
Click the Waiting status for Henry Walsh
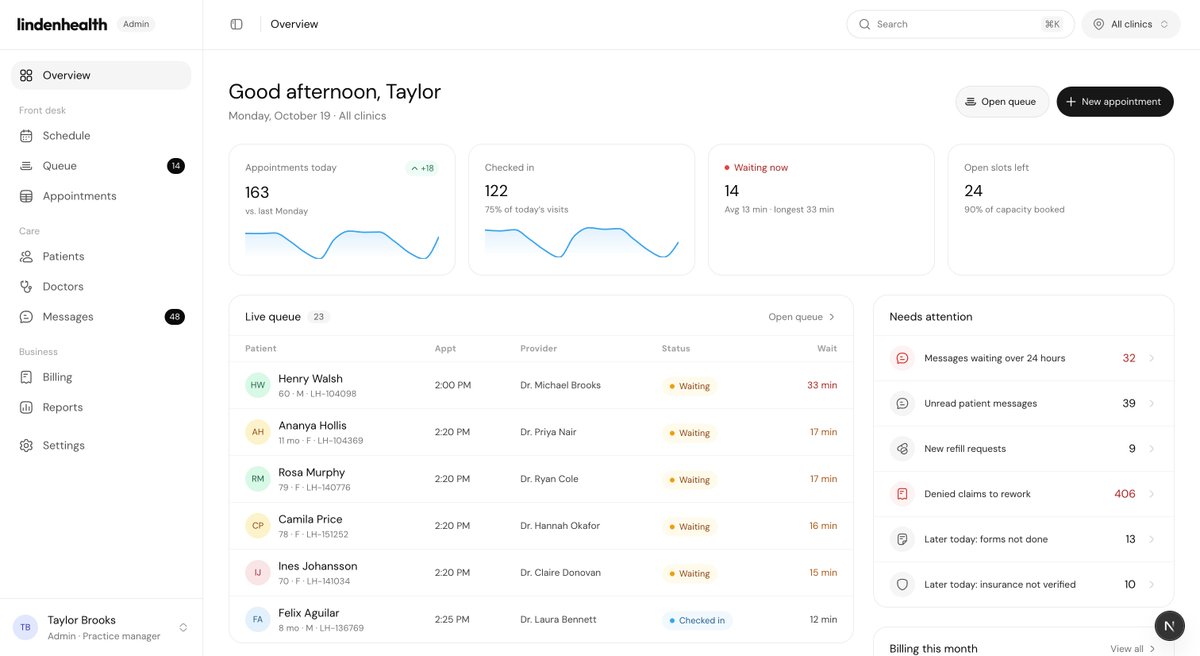tap(689, 386)
